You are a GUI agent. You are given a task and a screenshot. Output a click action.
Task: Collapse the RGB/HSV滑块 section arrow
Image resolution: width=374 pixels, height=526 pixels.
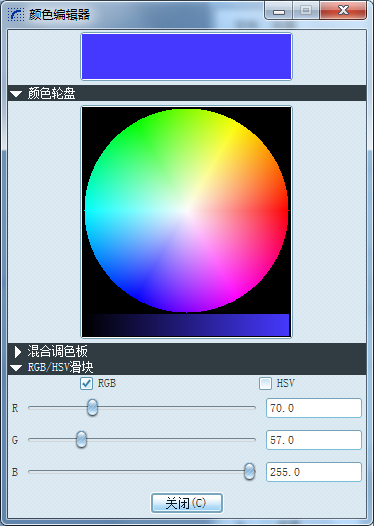coord(16,368)
